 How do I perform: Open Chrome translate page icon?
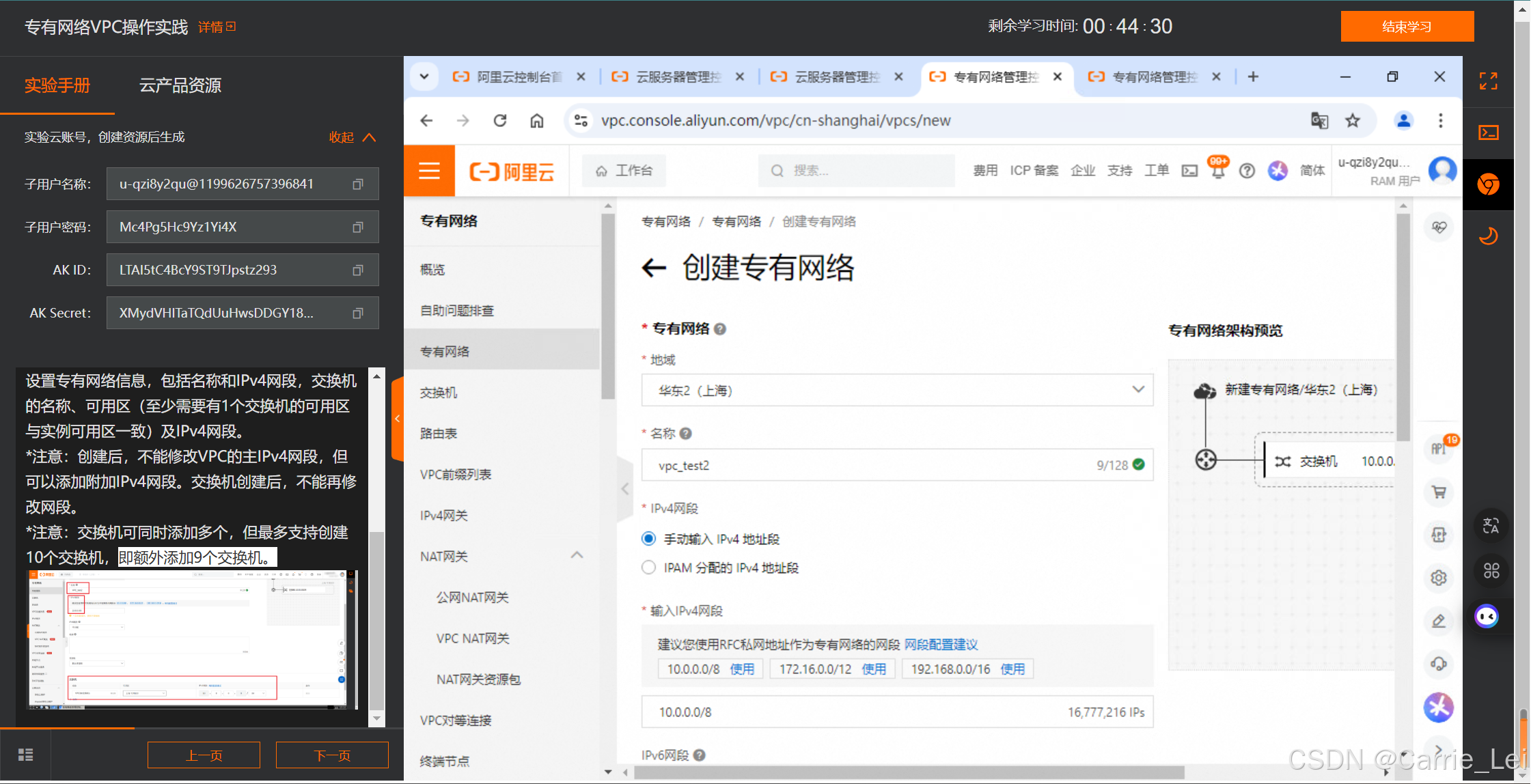1319,121
